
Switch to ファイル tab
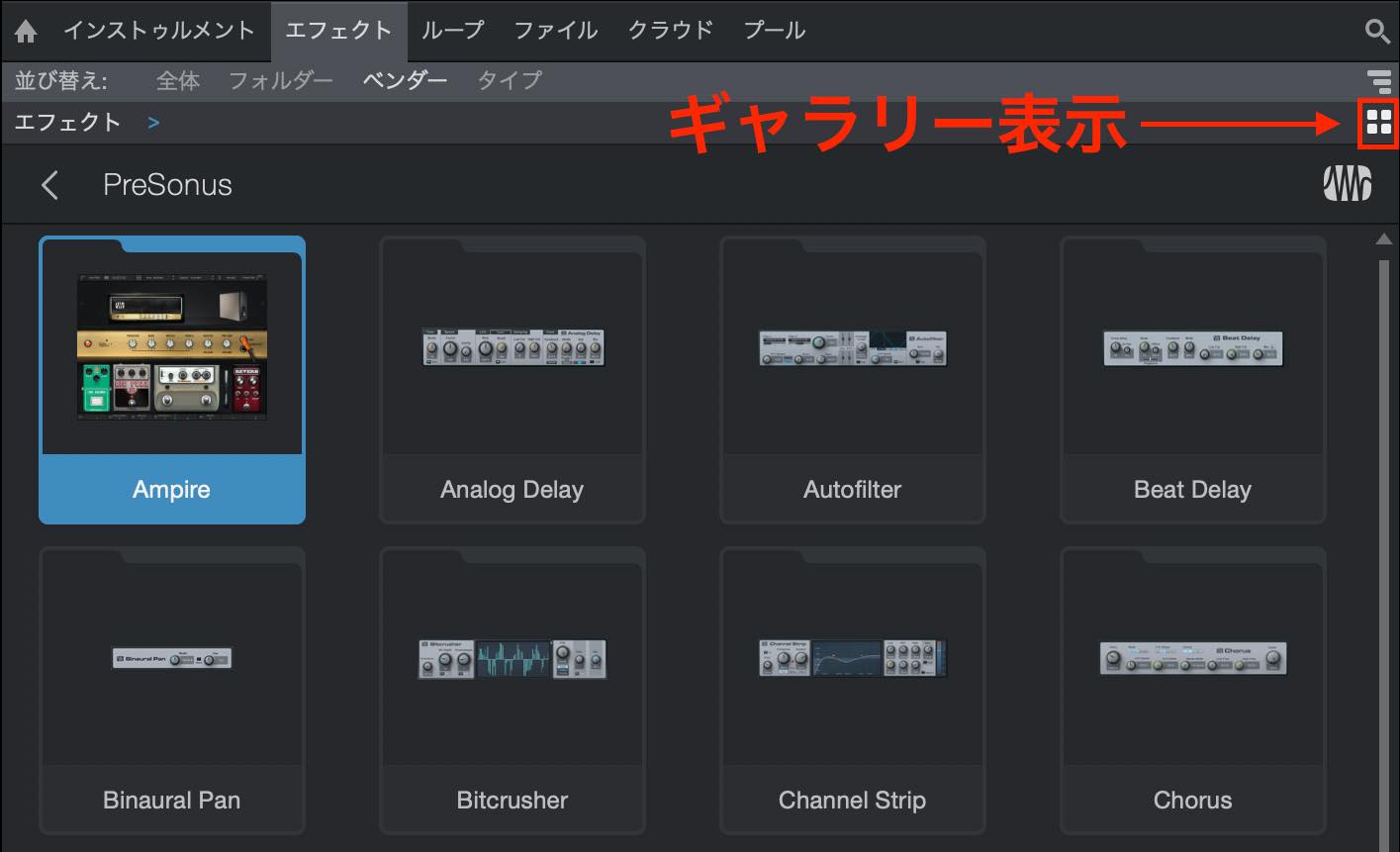coord(556,31)
